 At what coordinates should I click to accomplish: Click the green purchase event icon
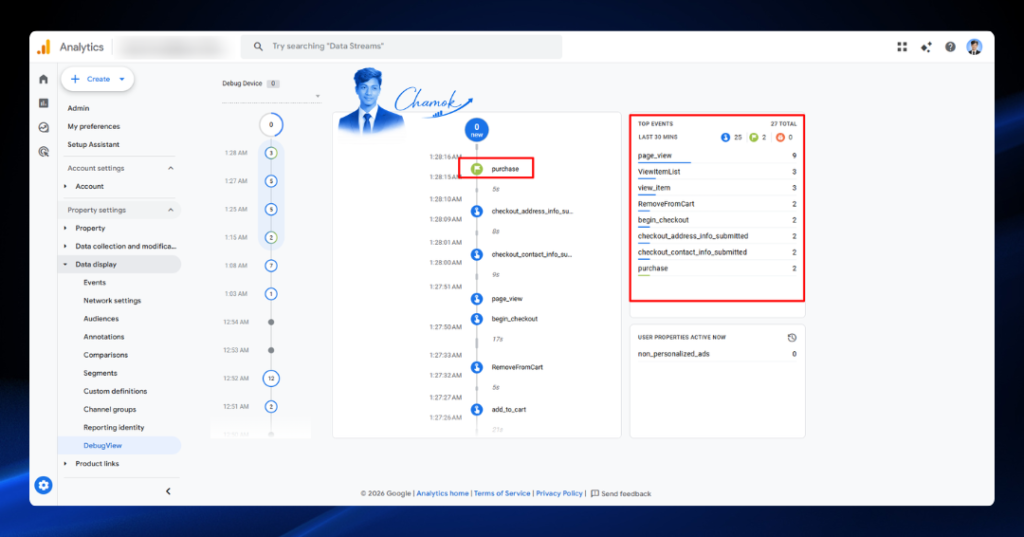pos(477,169)
